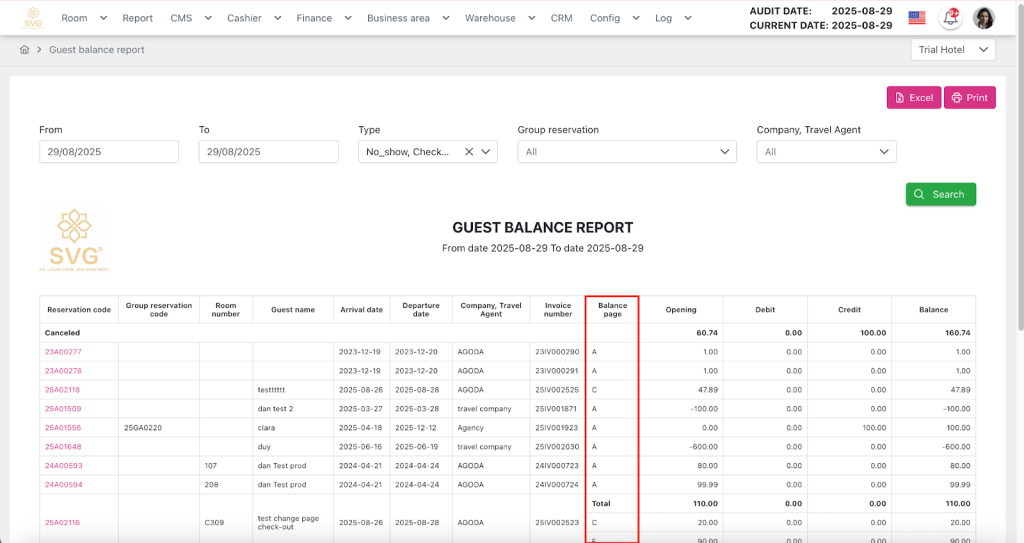Image resolution: width=1024 pixels, height=543 pixels.
Task: Click the home breadcrumb icon
Action: click(x=24, y=50)
